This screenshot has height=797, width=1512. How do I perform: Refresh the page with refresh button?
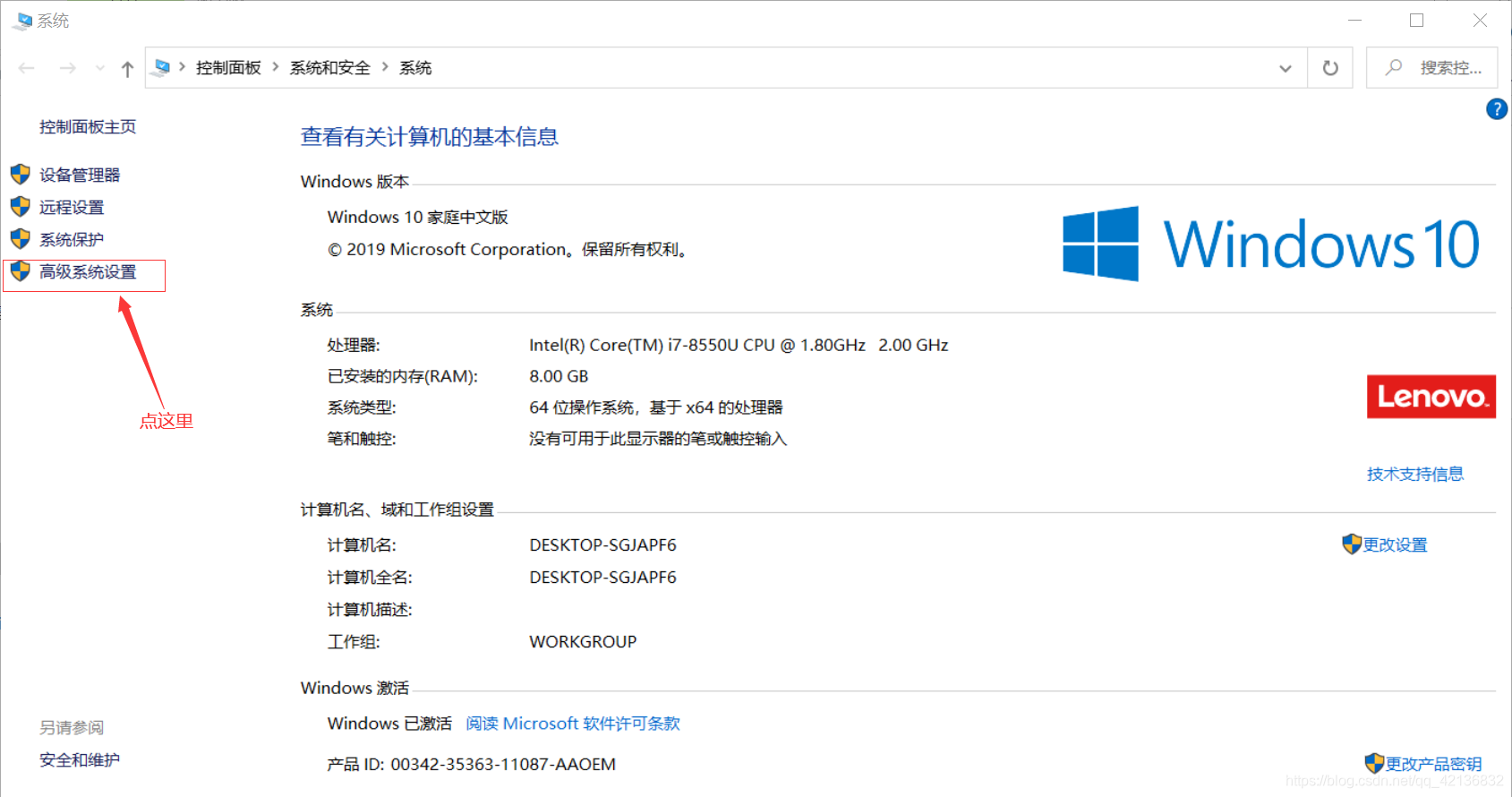tap(1330, 68)
